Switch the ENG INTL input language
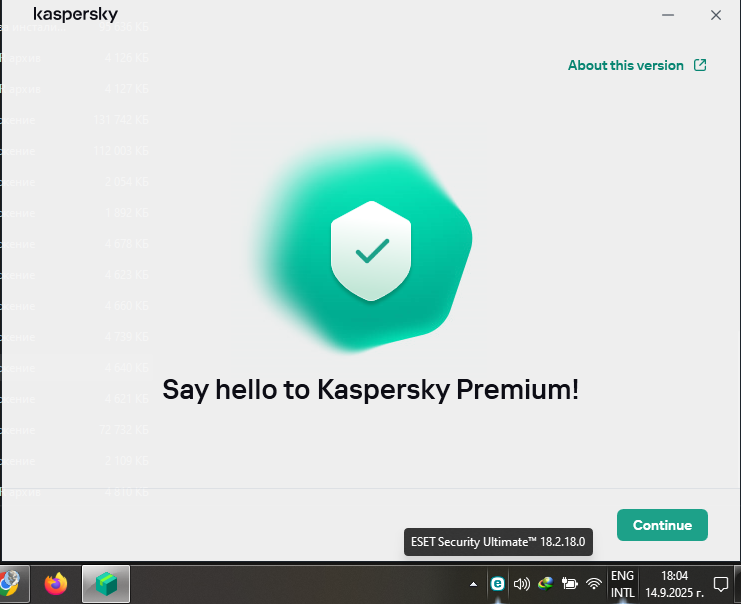Viewport: 741px width, 604px height. click(x=622, y=584)
